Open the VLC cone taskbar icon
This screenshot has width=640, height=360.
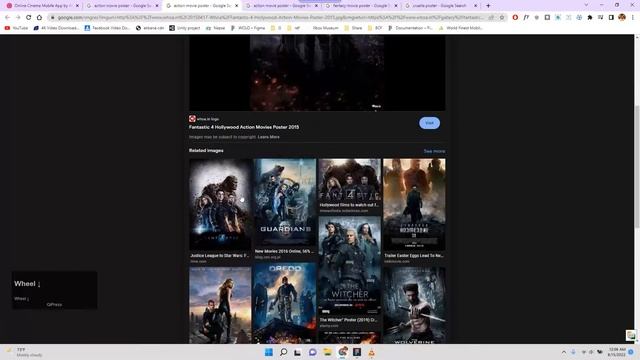coord(371,352)
